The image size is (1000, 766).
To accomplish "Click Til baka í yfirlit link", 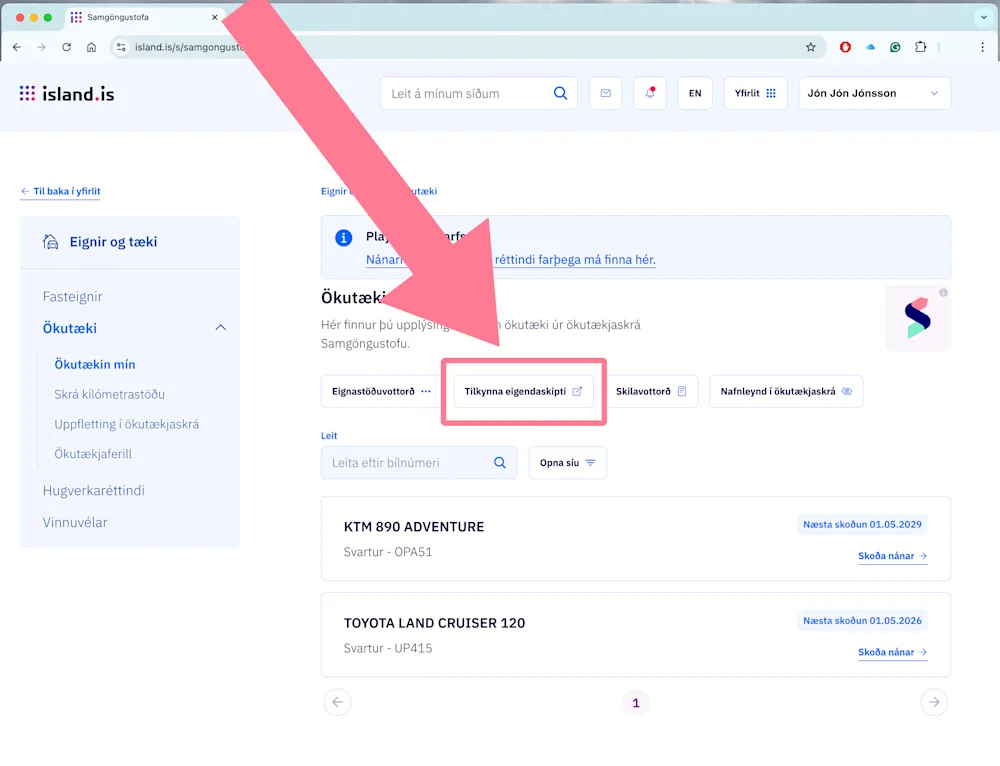I will click(61, 191).
